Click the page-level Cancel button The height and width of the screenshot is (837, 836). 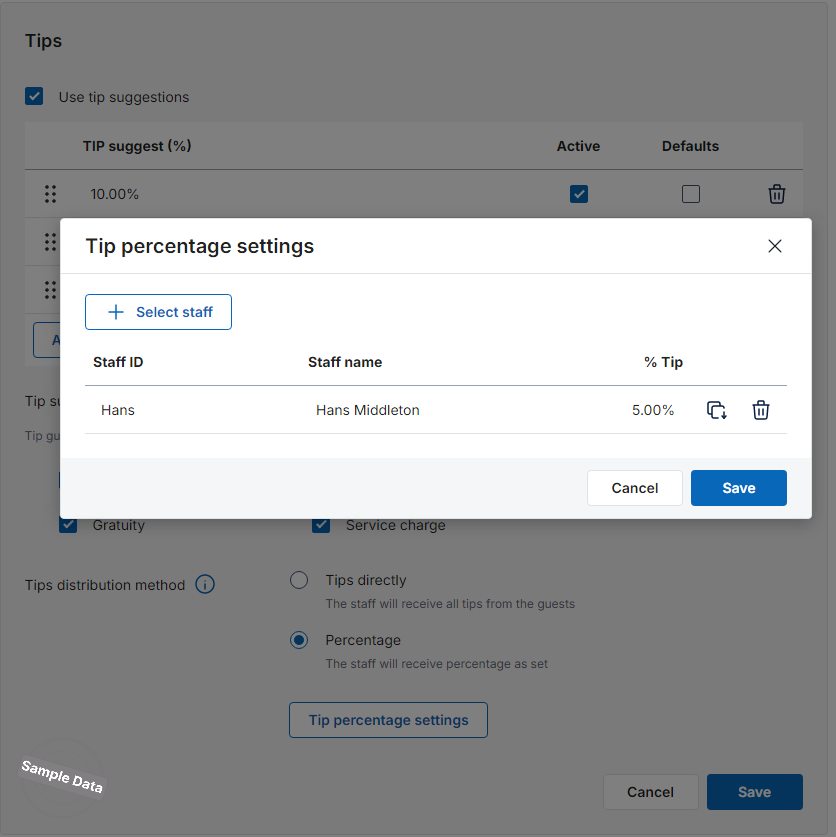[650, 792]
